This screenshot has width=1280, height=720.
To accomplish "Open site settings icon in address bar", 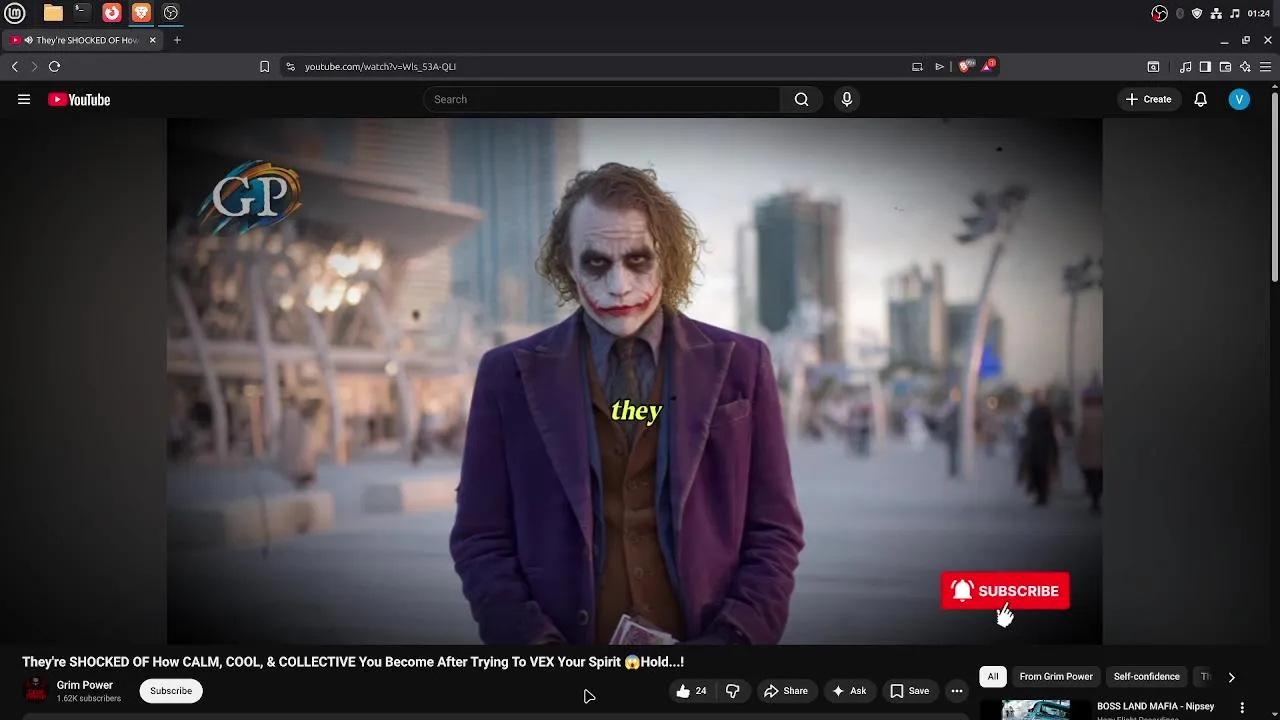I will pos(290,66).
